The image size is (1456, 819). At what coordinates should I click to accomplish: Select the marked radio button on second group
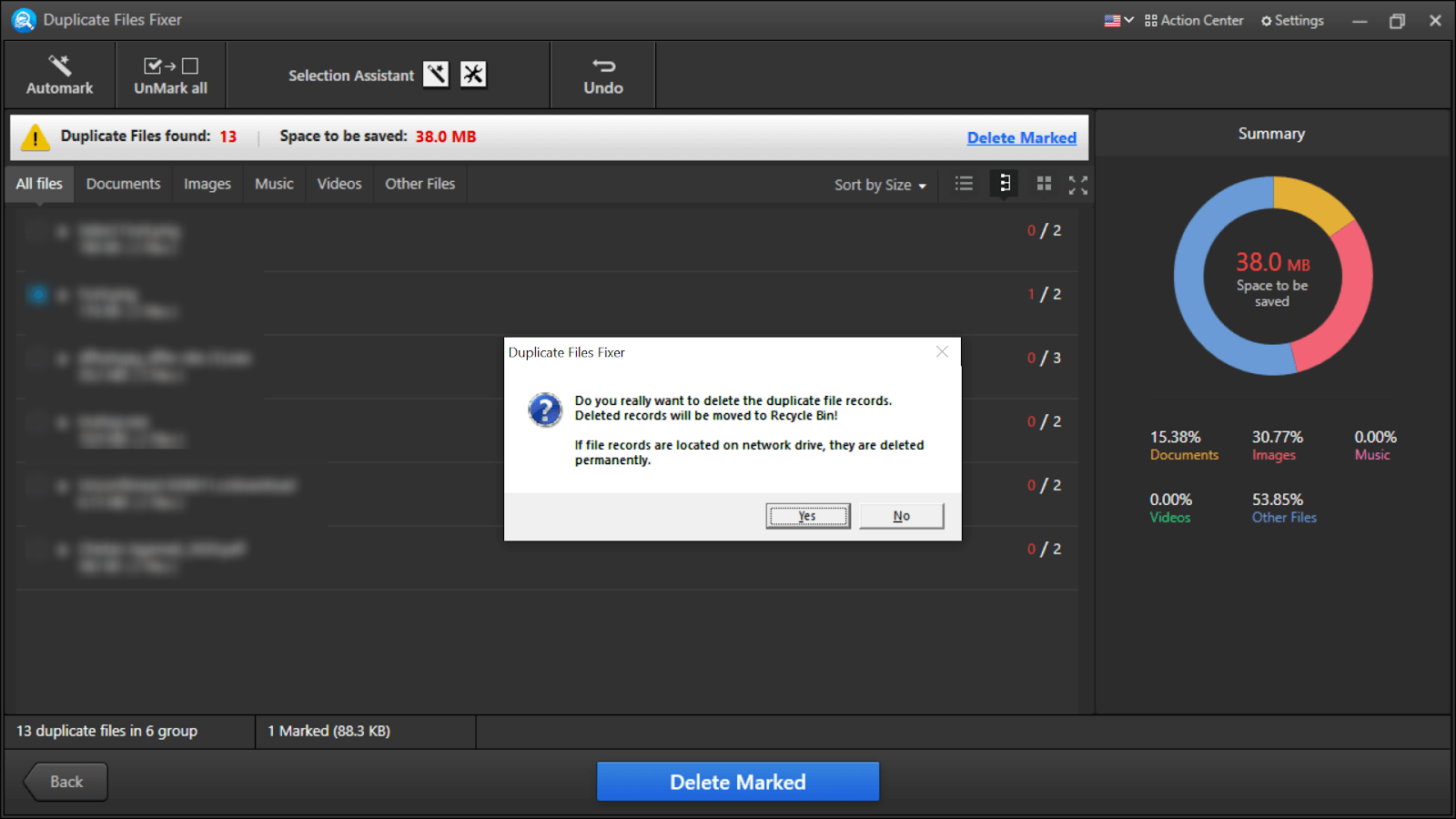(37, 294)
